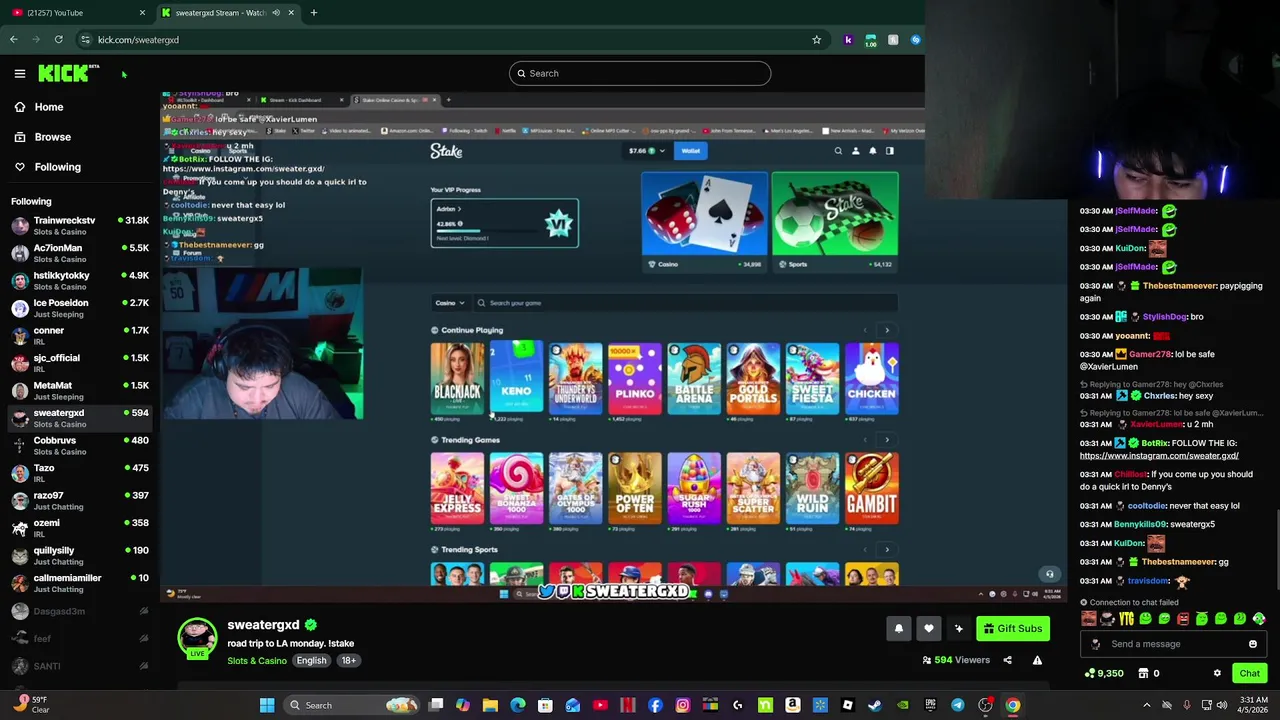Report stream with the warning triangle icon
The image size is (1280, 720).
(1037, 660)
